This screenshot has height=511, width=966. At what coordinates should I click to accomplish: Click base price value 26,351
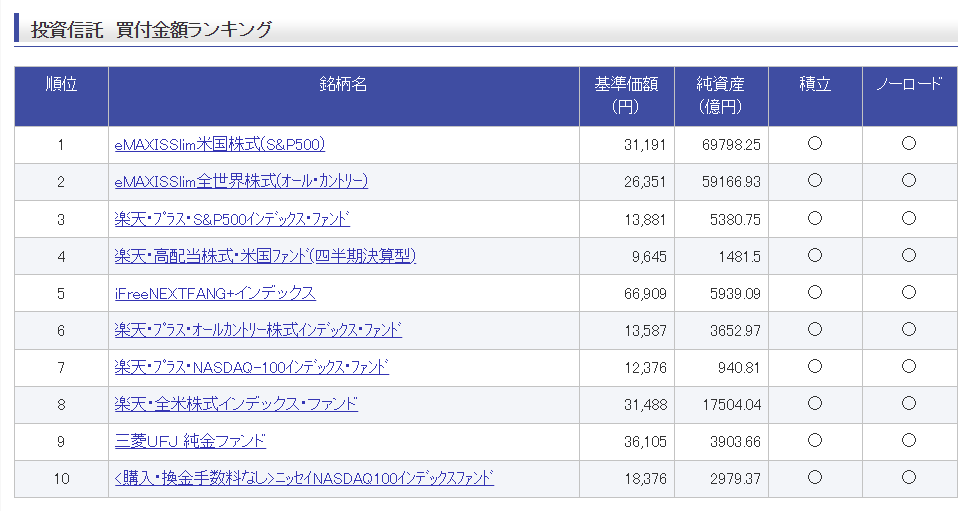[x=645, y=182]
